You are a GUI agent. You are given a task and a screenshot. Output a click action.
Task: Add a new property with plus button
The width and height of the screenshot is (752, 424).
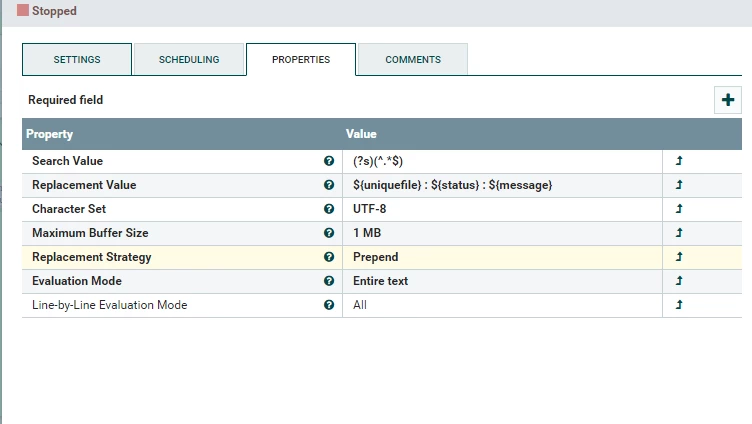728,100
